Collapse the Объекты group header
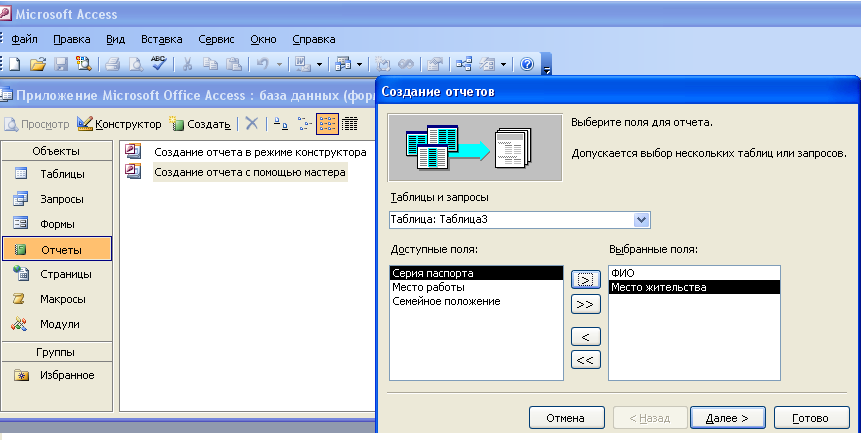 56,151
